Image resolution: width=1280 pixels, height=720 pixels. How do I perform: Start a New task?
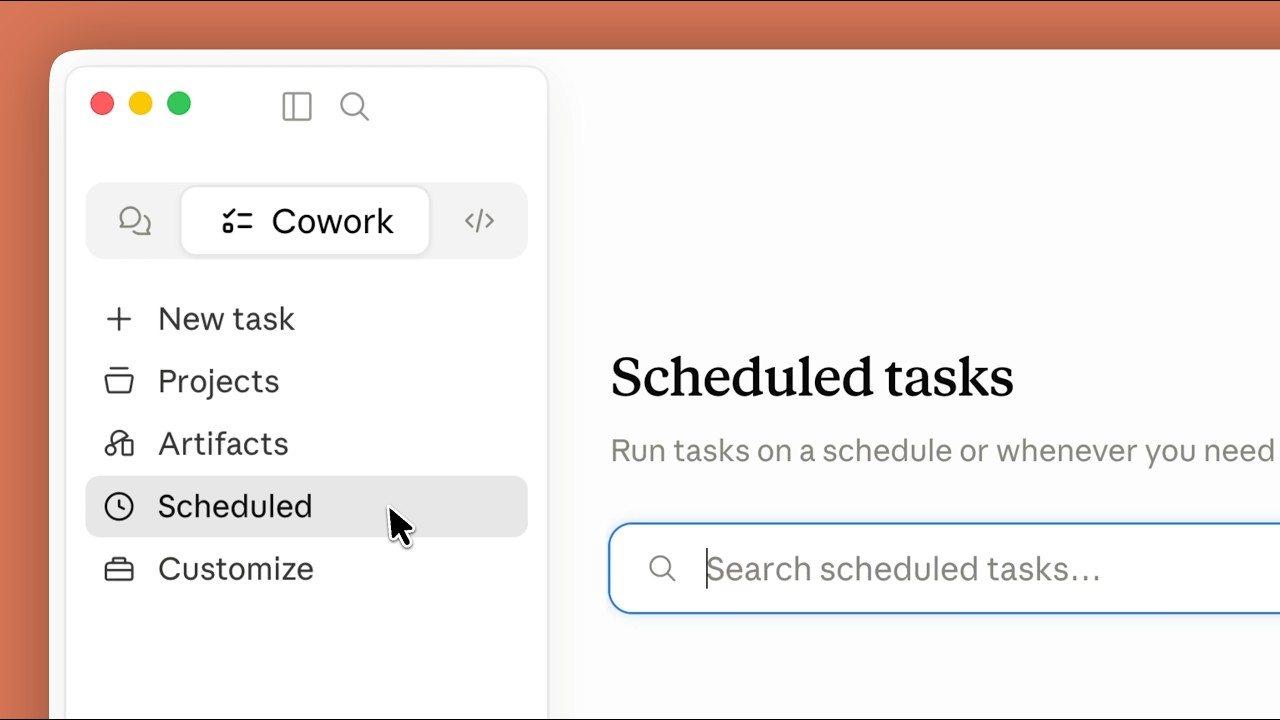(x=306, y=319)
